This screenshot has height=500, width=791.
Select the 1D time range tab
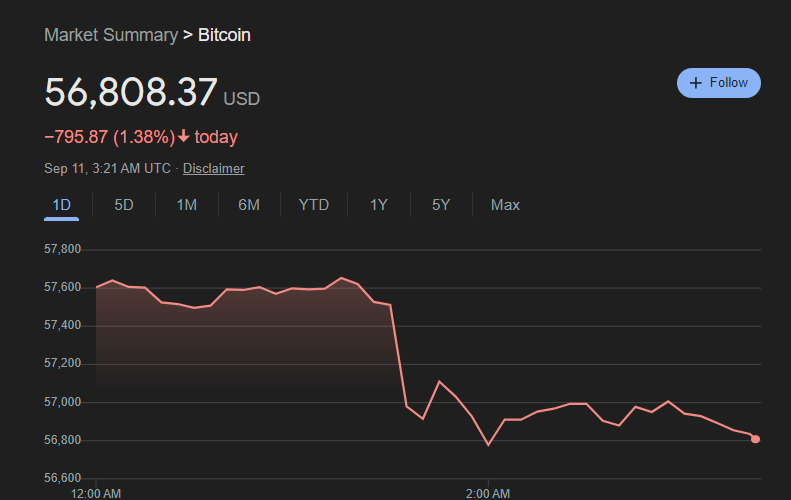61,205
